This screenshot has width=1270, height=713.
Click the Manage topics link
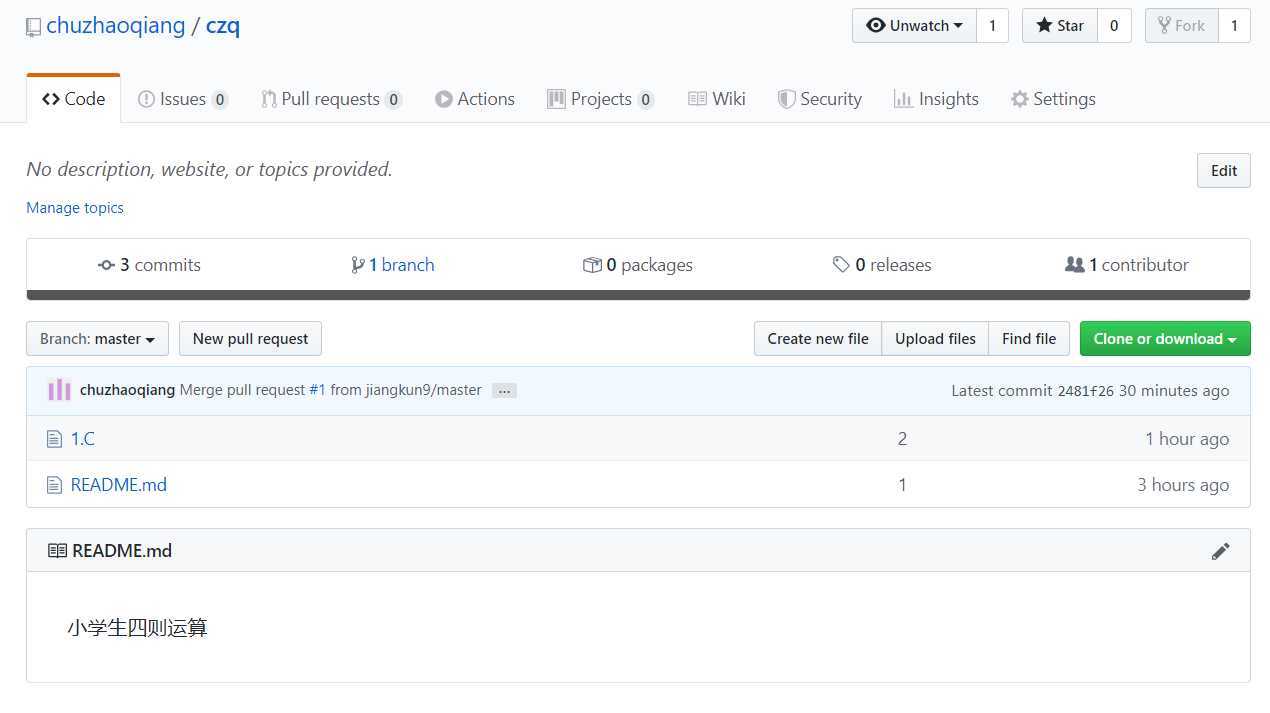point(75,208)
